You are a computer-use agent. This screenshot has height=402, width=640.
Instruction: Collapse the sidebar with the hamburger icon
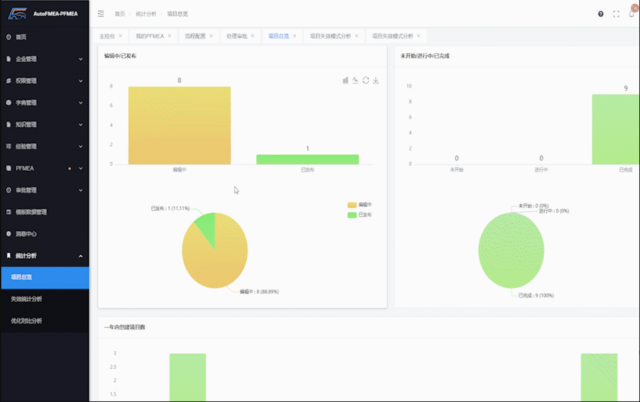point(101,14)
